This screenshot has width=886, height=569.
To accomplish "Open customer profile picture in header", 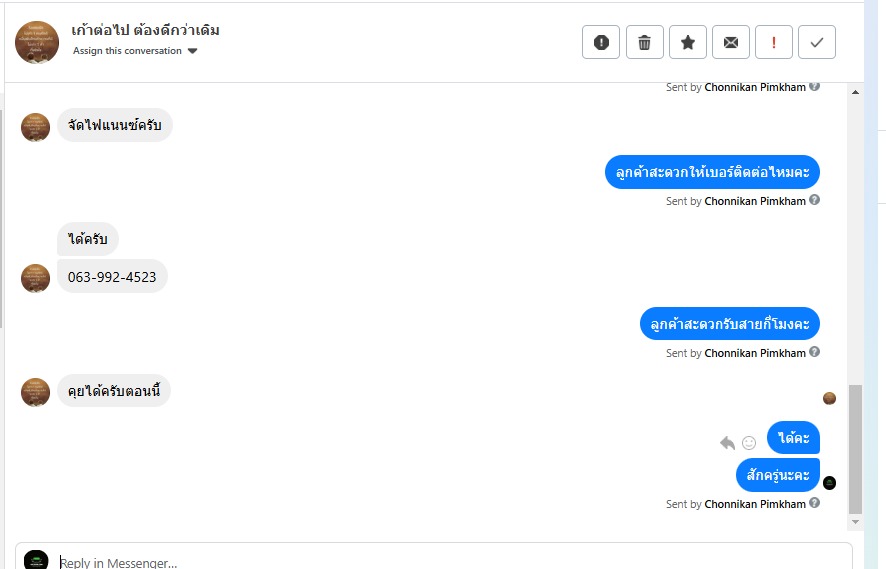I will [37, 42].
